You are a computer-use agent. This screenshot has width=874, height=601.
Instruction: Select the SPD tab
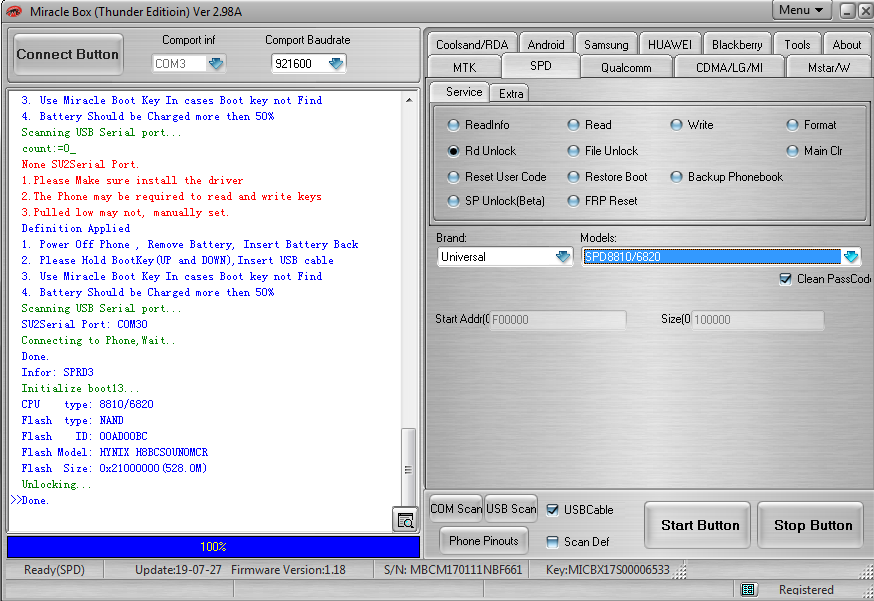pos(541,66)
